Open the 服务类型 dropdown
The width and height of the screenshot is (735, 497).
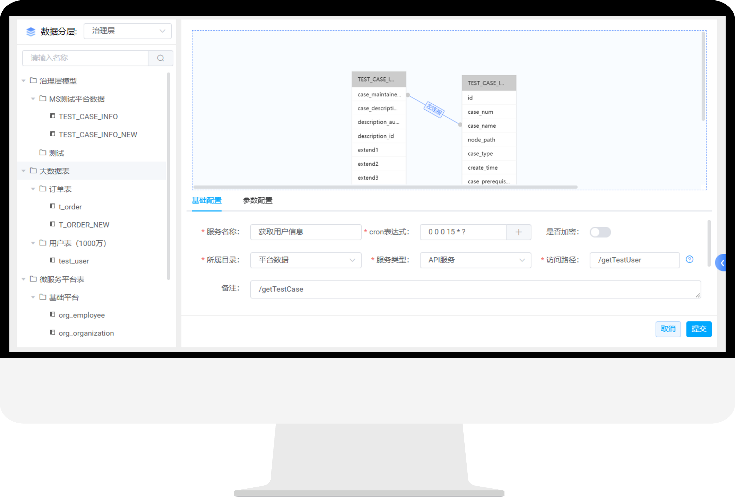[475, 260]
